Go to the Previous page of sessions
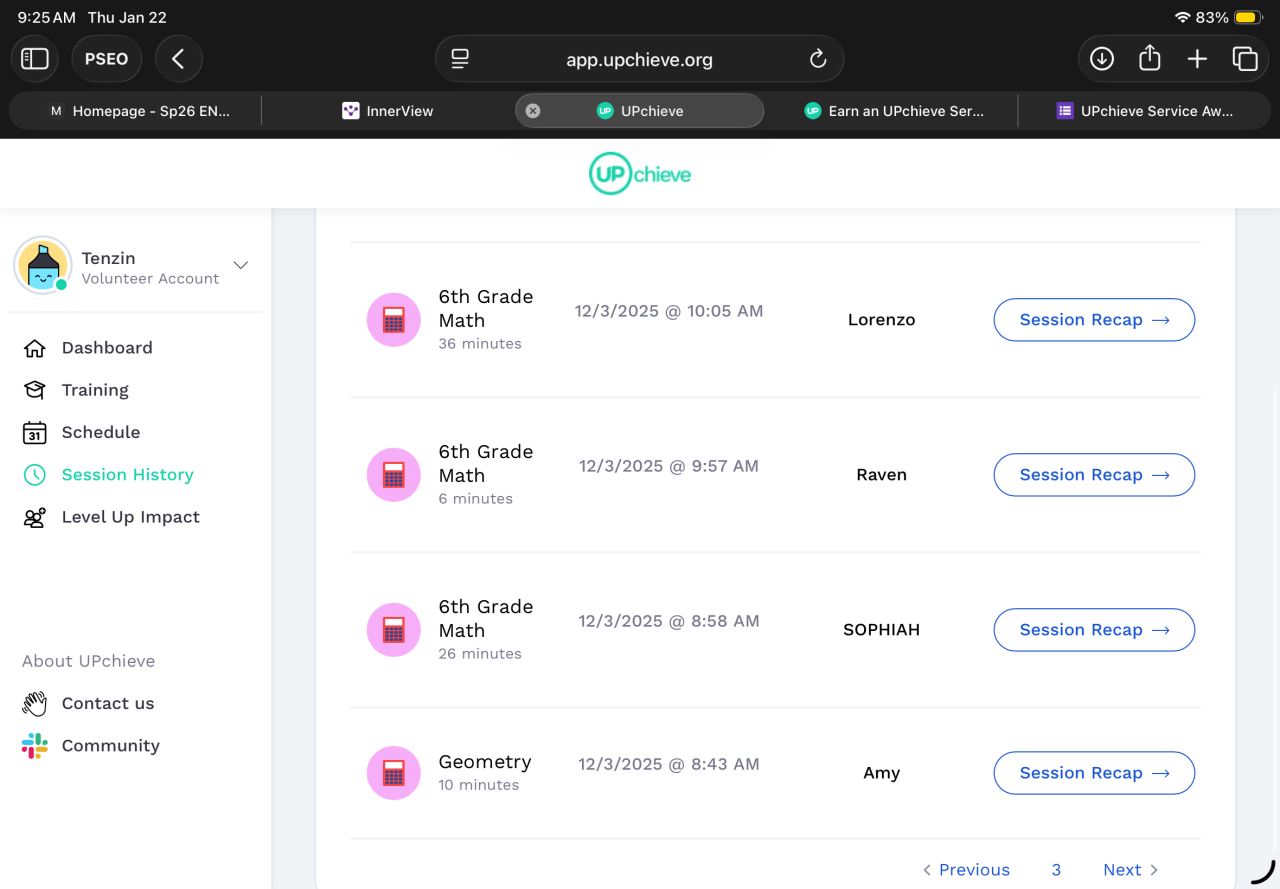The width and height of the screenshot is (1280, 889). tap(966, 870)
